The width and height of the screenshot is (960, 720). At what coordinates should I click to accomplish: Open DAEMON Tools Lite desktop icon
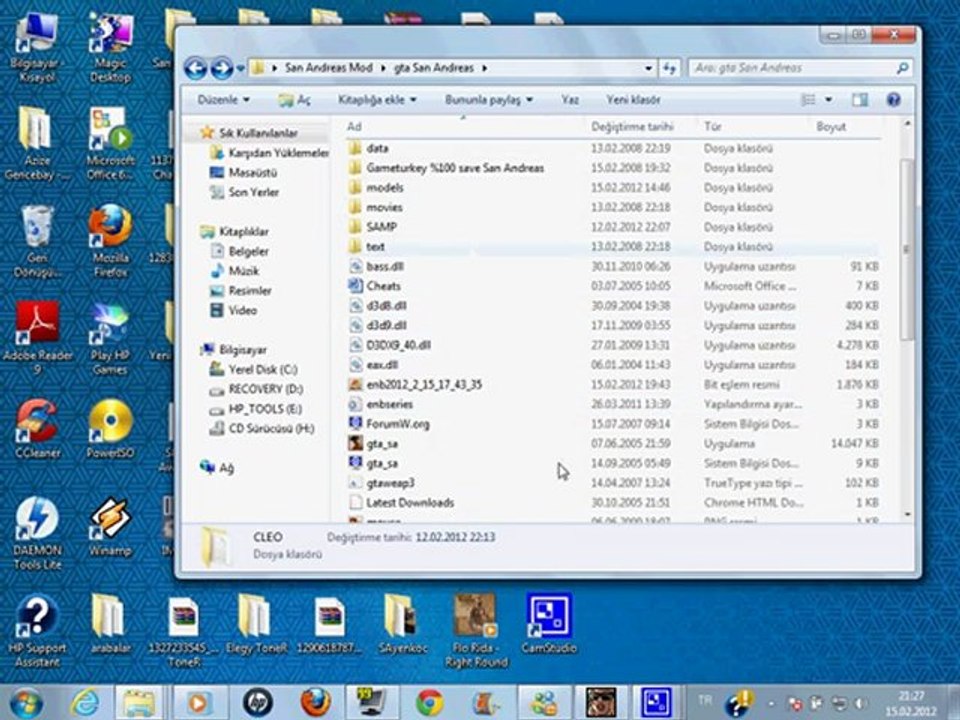pyautogui.click(x=37, y=534)
